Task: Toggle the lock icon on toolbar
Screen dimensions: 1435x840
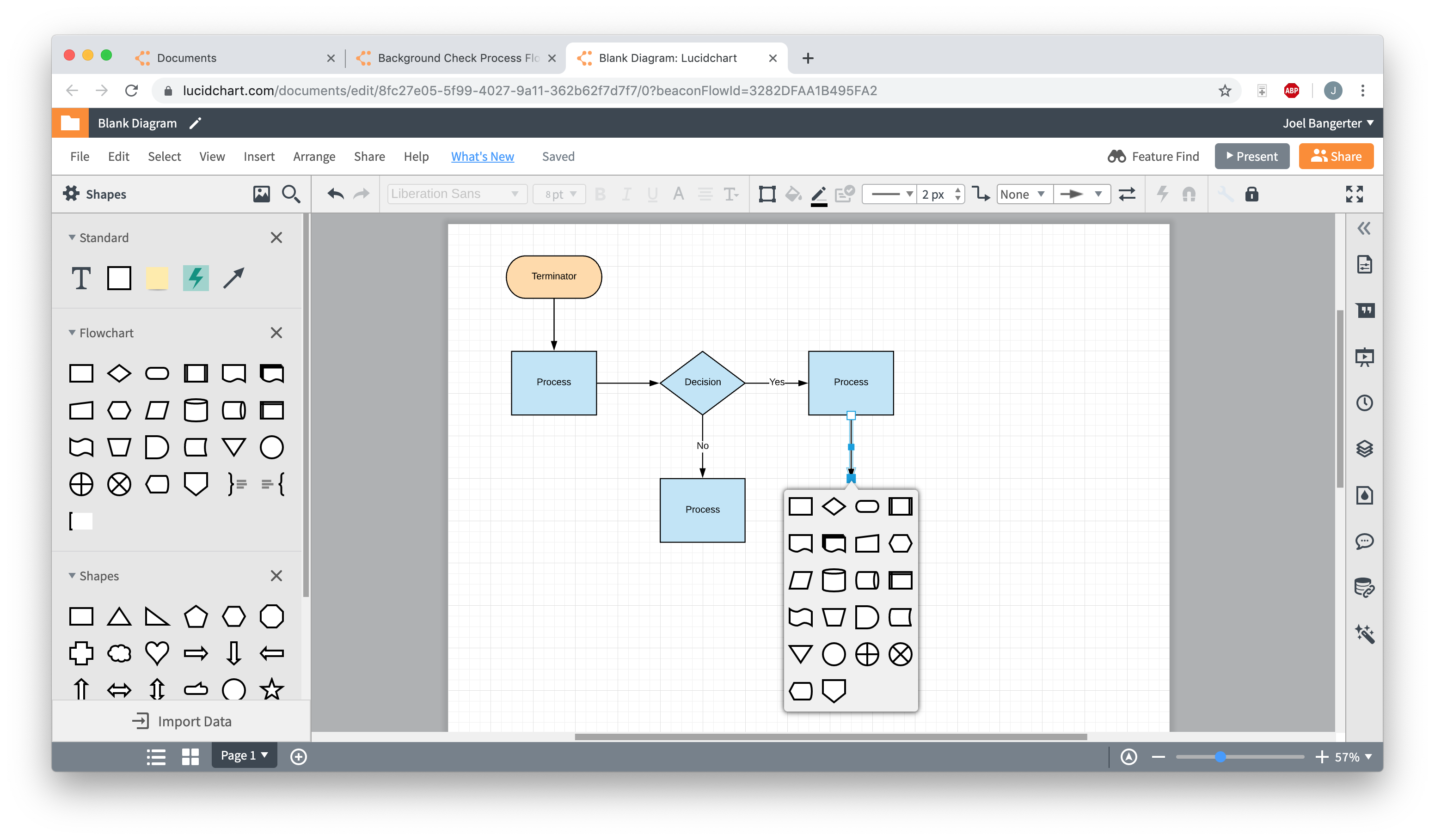Action: [x=1250, y=194]
